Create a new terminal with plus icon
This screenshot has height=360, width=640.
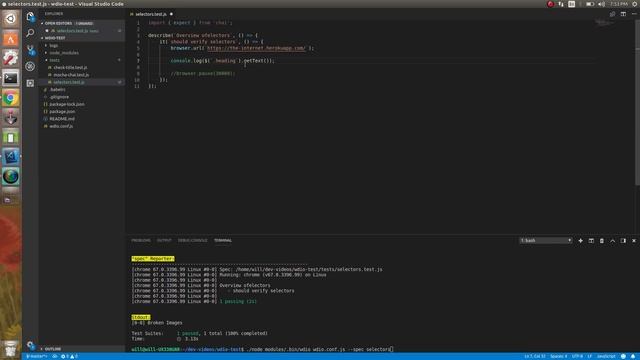tap(580, 241)
